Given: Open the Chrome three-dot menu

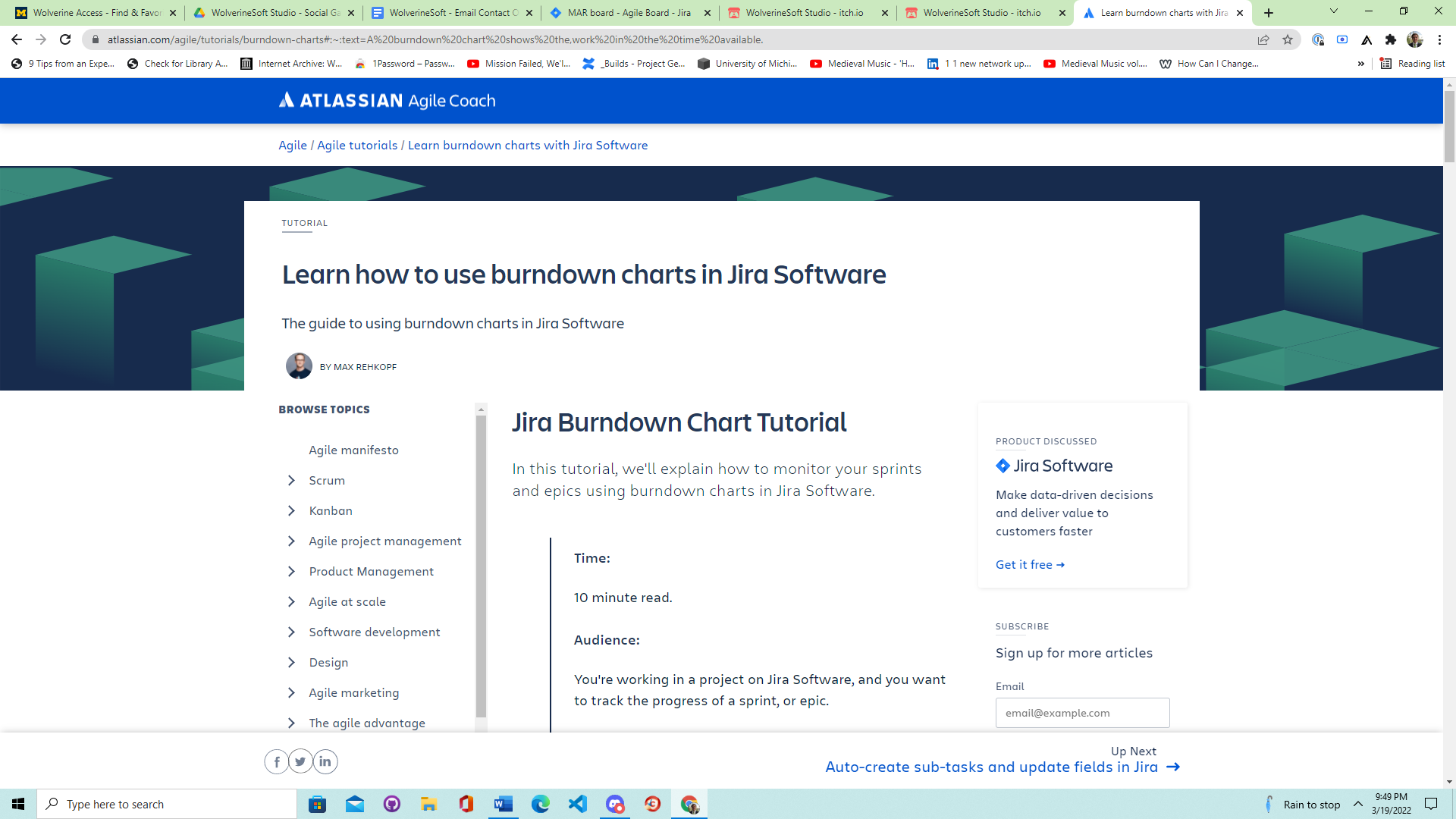Looking at the screenshot, I should point(1439,39).
